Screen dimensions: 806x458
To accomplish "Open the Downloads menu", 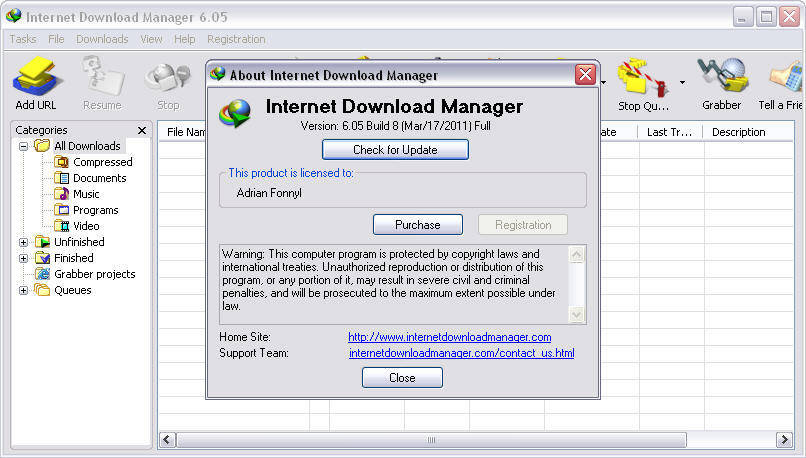I will pyautogui.click(x=102, y=39).
